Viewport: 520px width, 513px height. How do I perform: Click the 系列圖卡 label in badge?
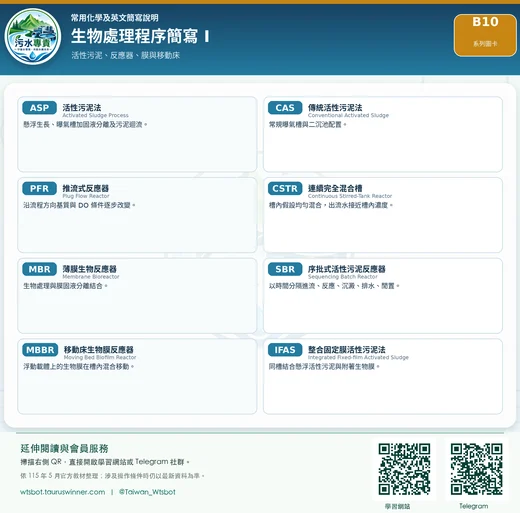point(485,44)
